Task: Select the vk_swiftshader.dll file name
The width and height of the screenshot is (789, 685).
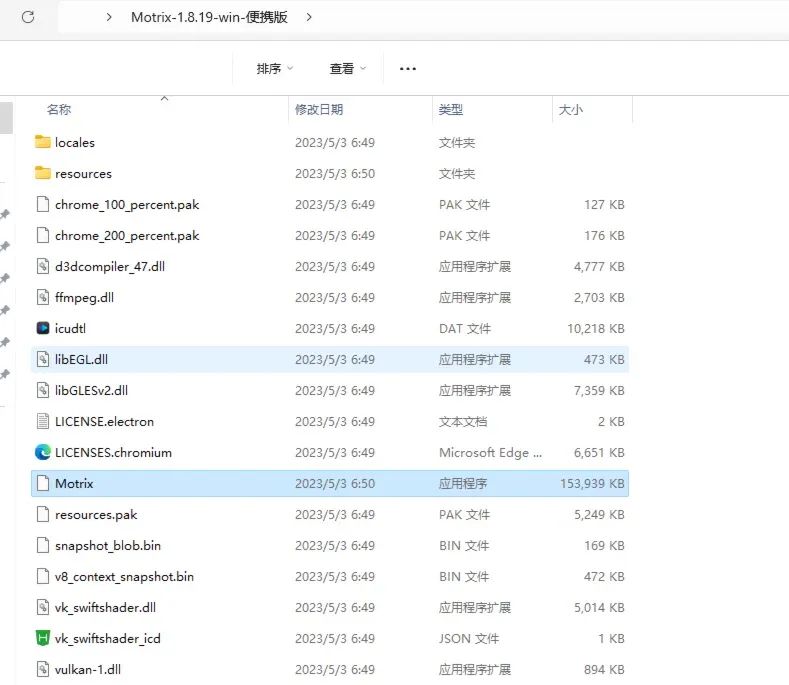Action: coord(105,607)
